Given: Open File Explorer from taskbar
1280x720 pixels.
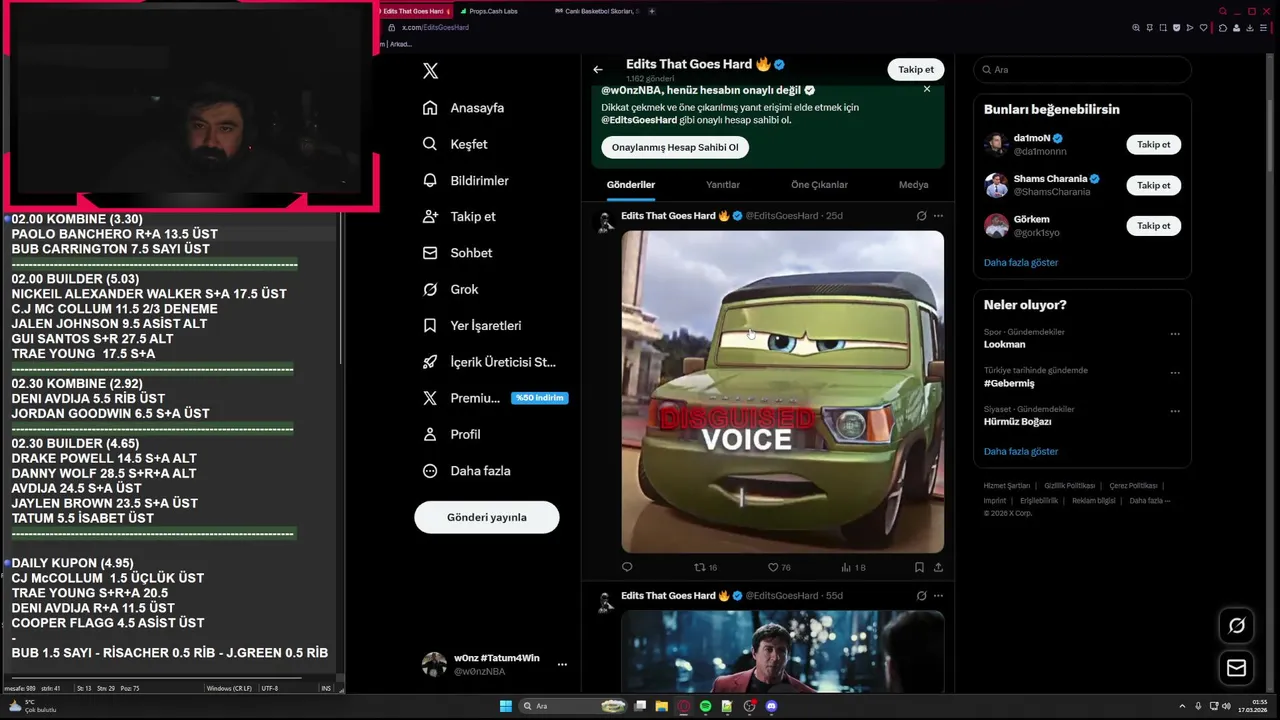Looking at the screenshot, I should click(x=661, y=706).
